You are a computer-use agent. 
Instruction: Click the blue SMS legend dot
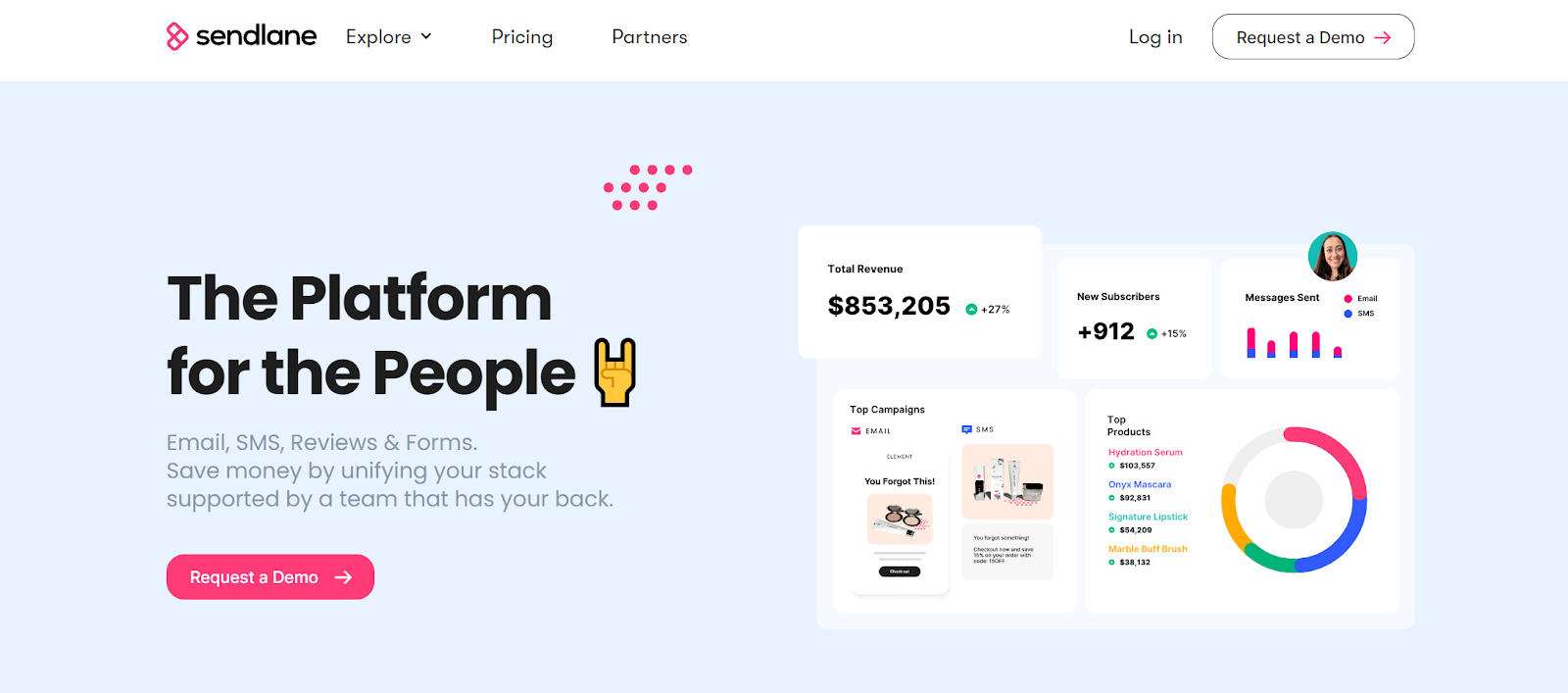[x=1348, y=314]
